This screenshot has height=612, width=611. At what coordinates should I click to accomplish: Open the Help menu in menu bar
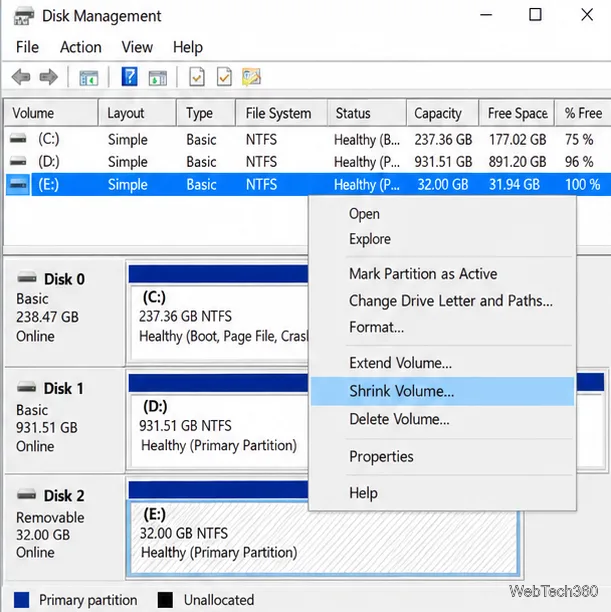188,47
